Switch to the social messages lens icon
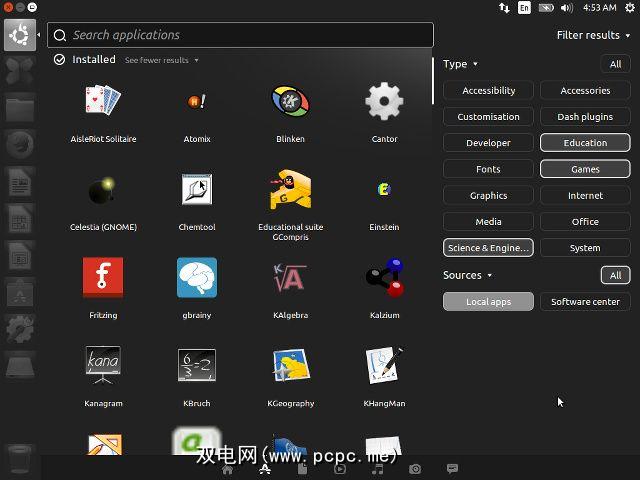Screen dimensions: 640x480 [x=452, y=469]
